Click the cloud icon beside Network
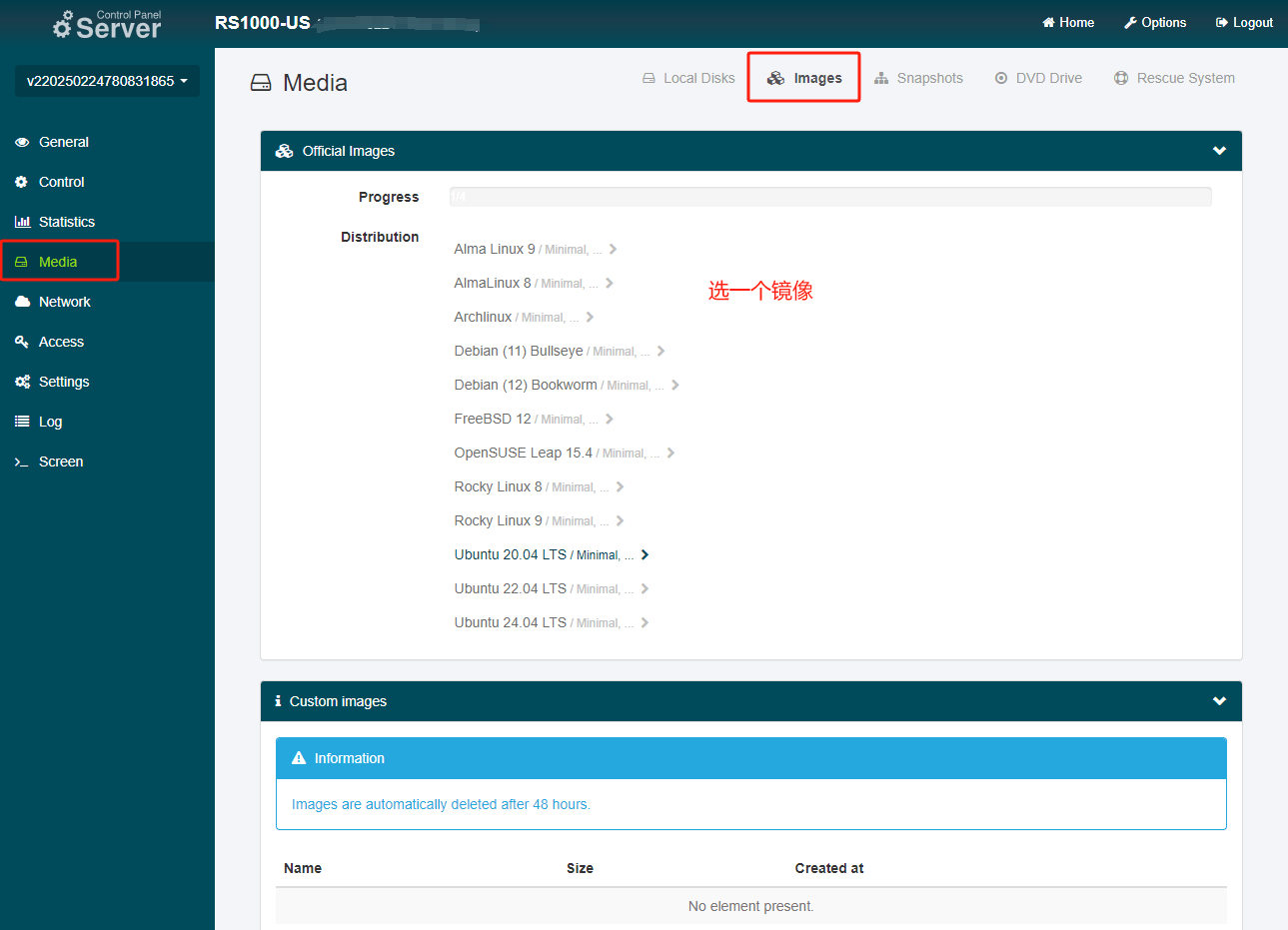 click(22, 302)
